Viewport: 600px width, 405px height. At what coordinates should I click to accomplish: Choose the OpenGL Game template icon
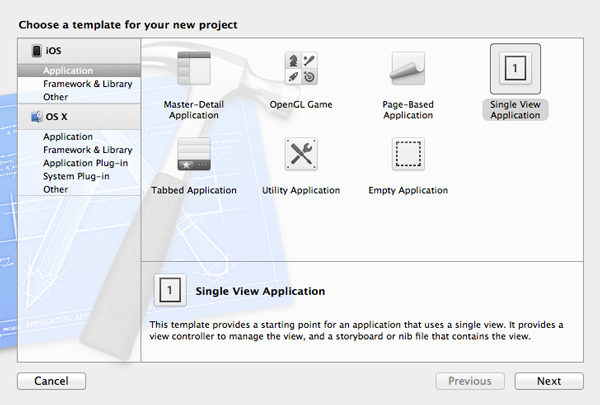pyautogui.click(x=301, y=69)
